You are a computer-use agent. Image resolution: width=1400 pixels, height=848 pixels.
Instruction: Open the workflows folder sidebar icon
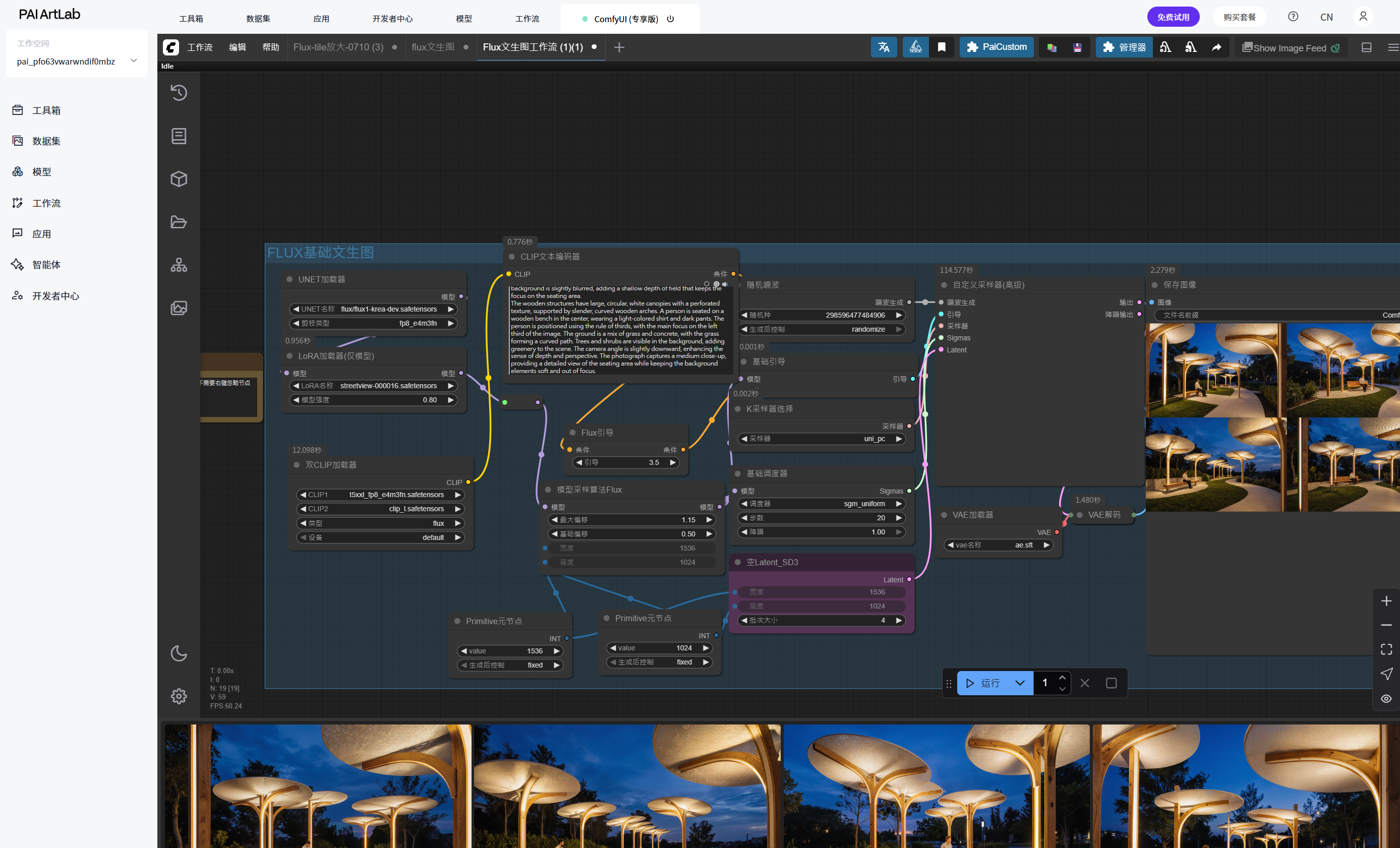pyautogui.click(x=179, y=222)
